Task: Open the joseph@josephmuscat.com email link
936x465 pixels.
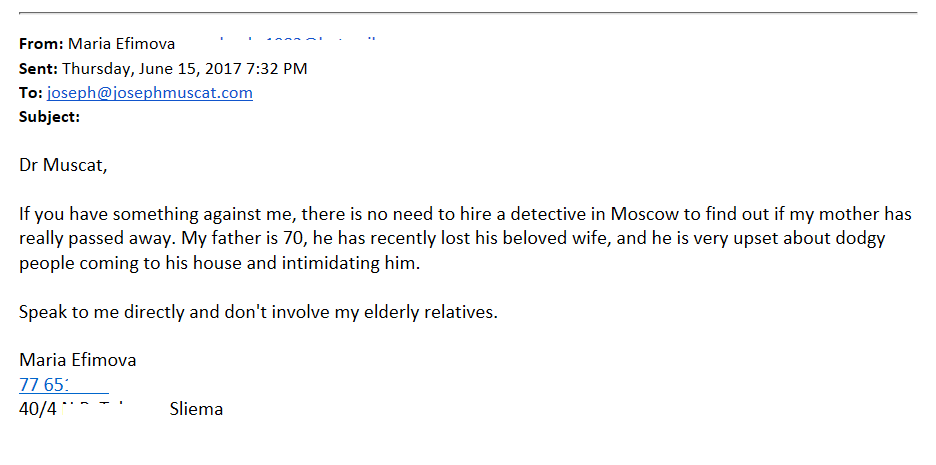Action: click(x=150, y=93)
